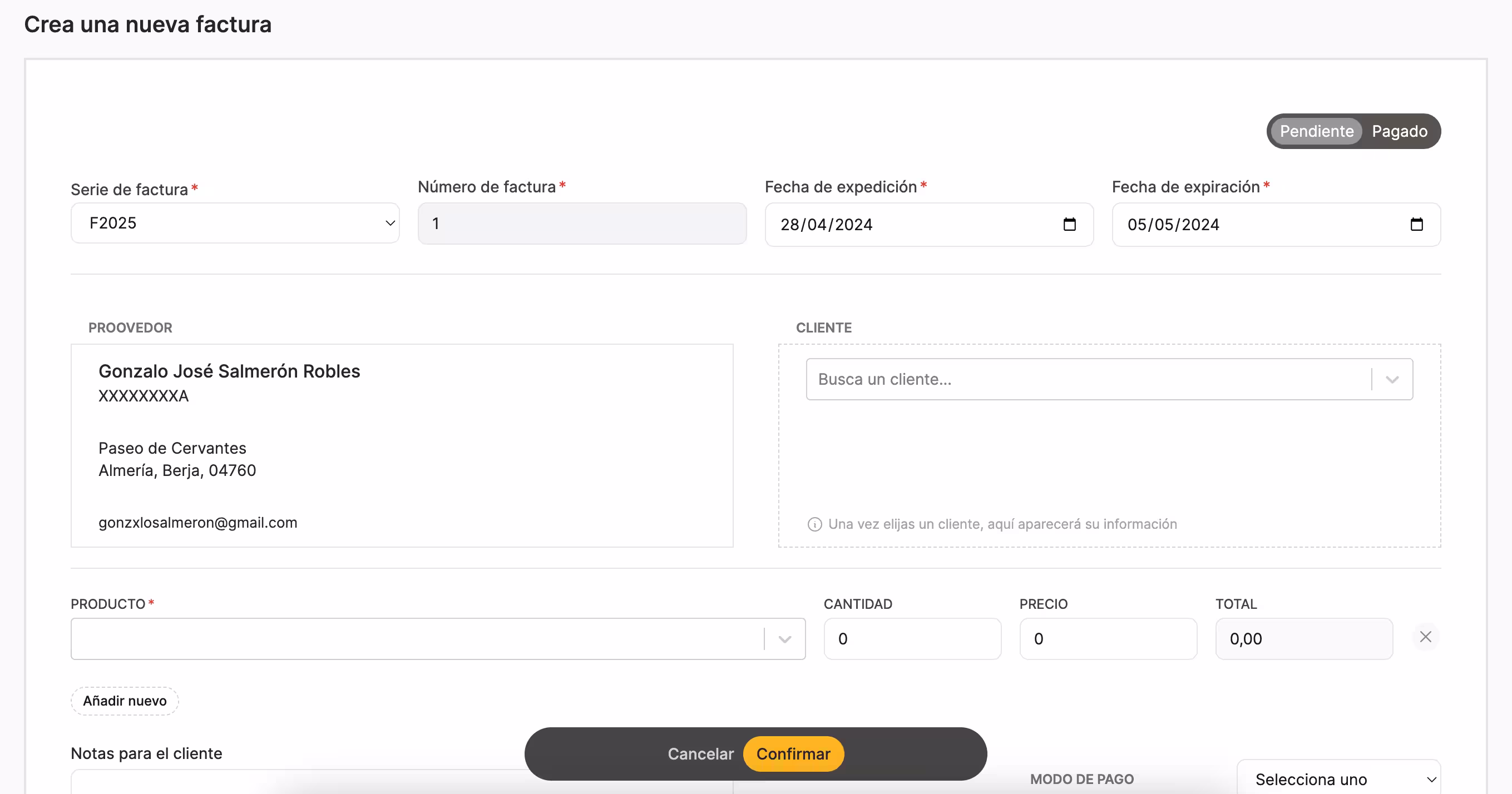Click the TOTAL amount field
1512x794 pixels.
click(x=1303, y=639)
